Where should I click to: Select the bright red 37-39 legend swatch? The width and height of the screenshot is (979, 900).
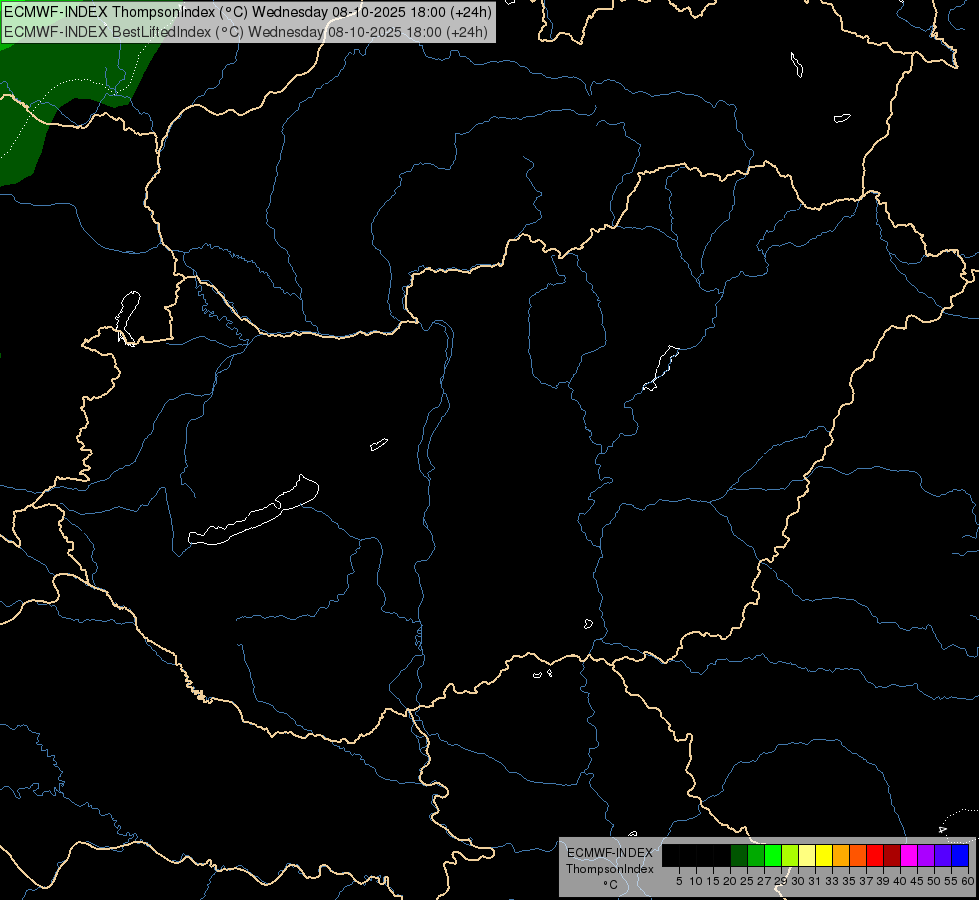point(875,855)
